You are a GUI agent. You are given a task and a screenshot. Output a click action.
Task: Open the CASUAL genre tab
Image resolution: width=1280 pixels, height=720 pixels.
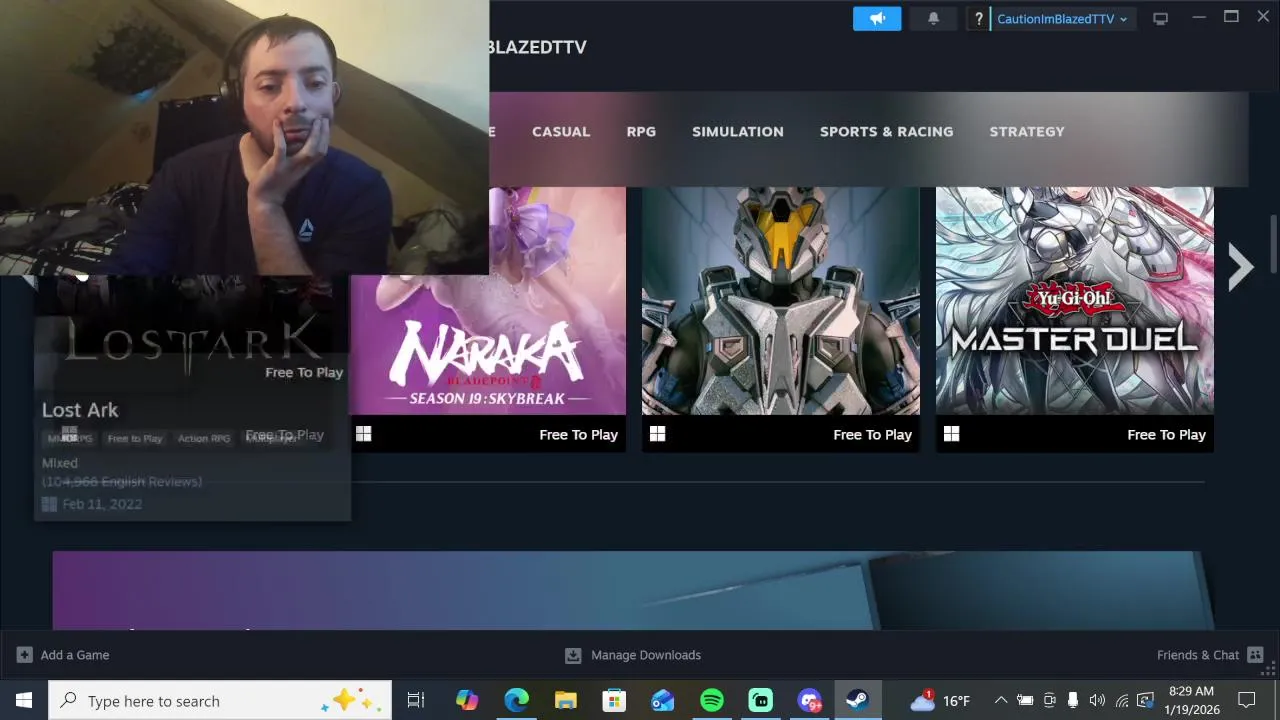(x=561, y=131)
